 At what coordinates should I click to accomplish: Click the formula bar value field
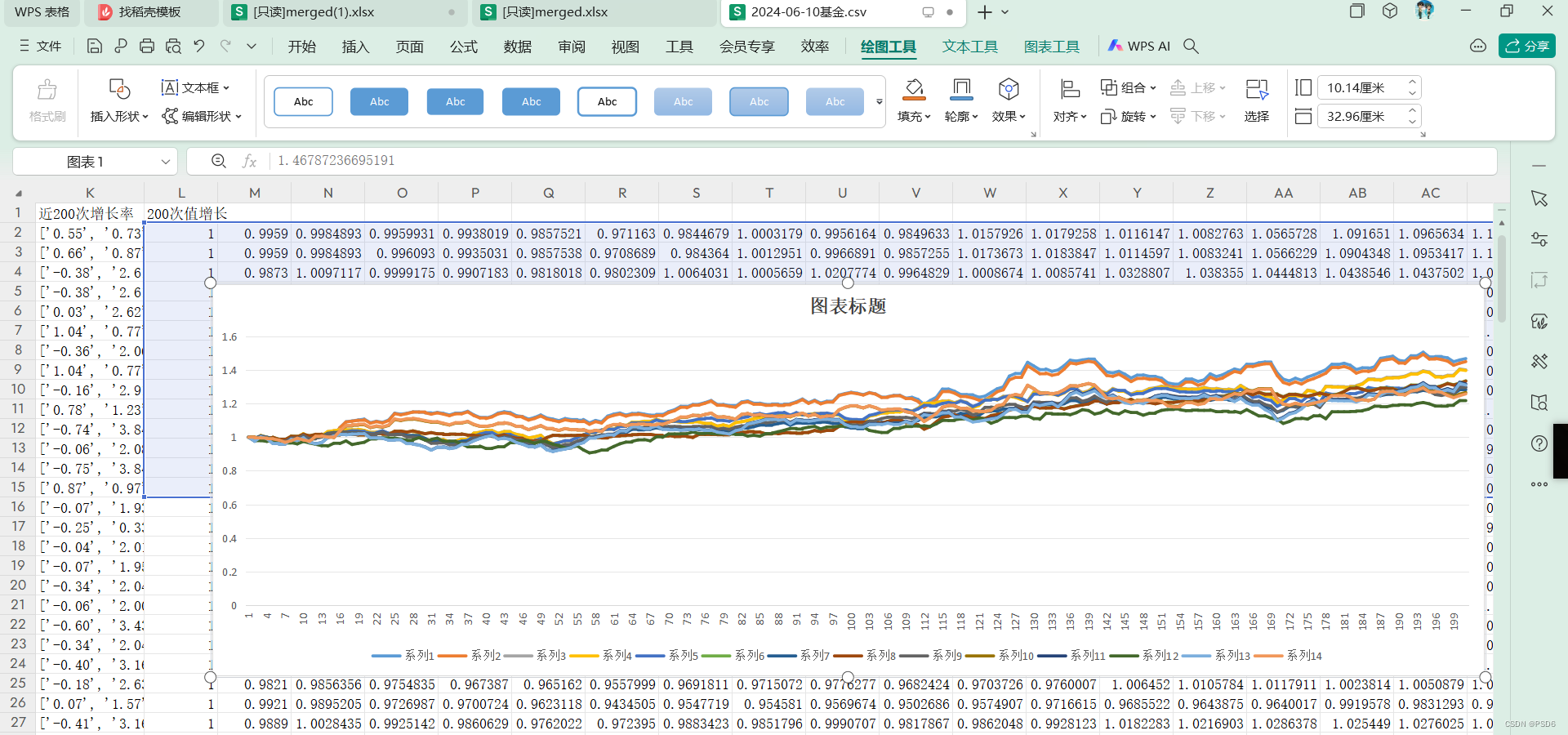[x=882, y=161]
